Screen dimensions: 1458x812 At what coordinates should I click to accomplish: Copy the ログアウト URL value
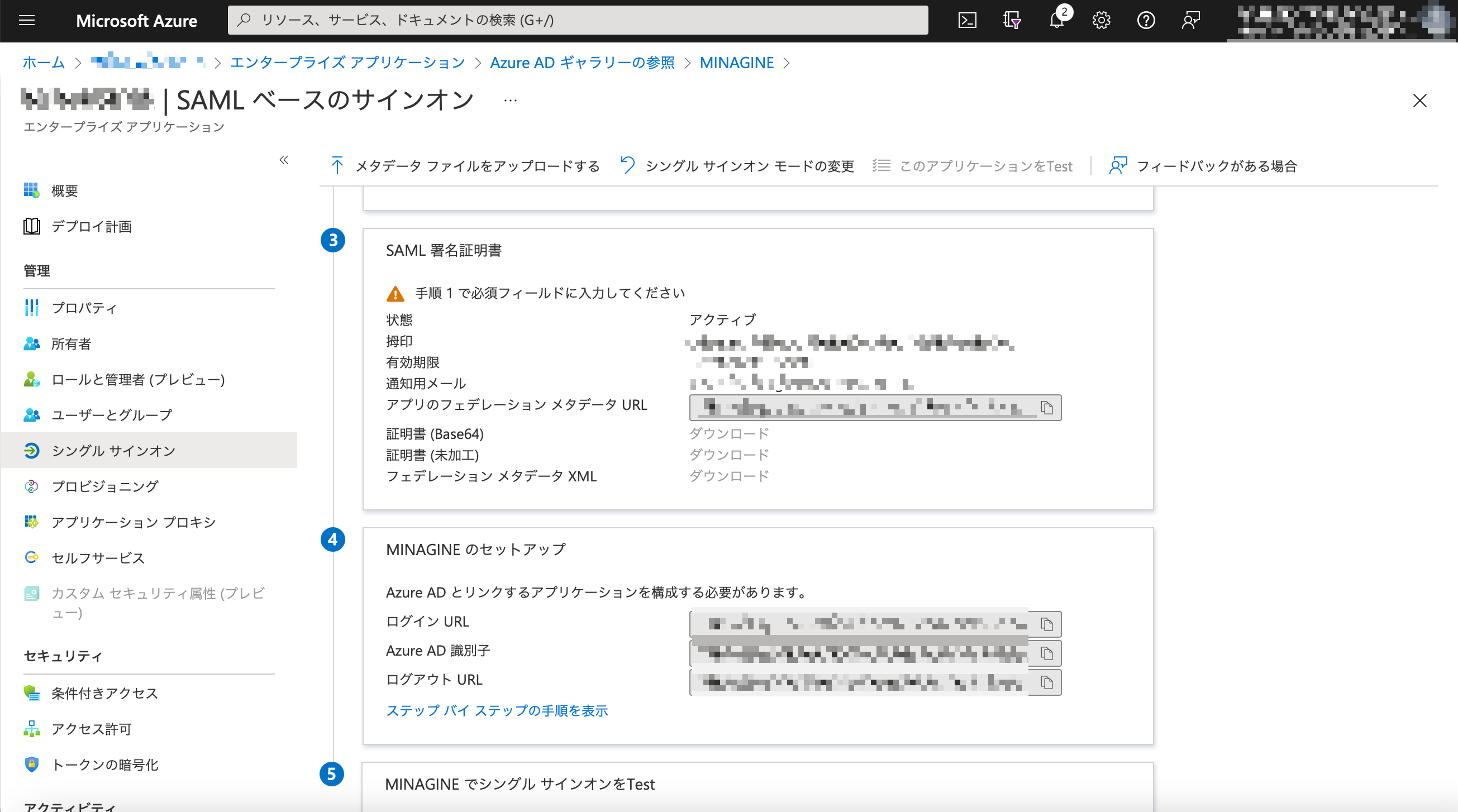pos(1046,683)
